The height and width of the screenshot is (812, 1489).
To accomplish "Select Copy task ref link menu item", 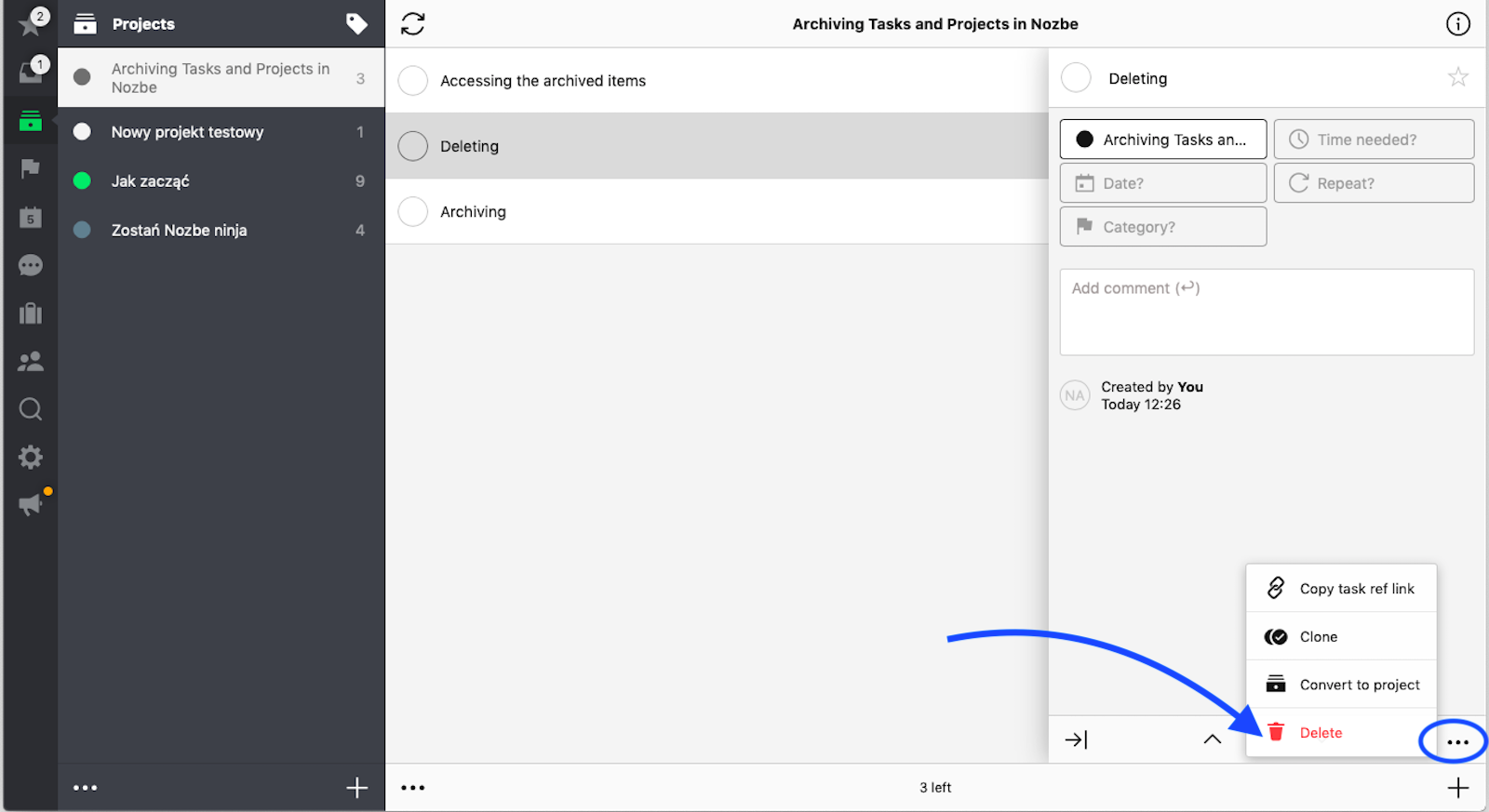I will click(1341, 588).
